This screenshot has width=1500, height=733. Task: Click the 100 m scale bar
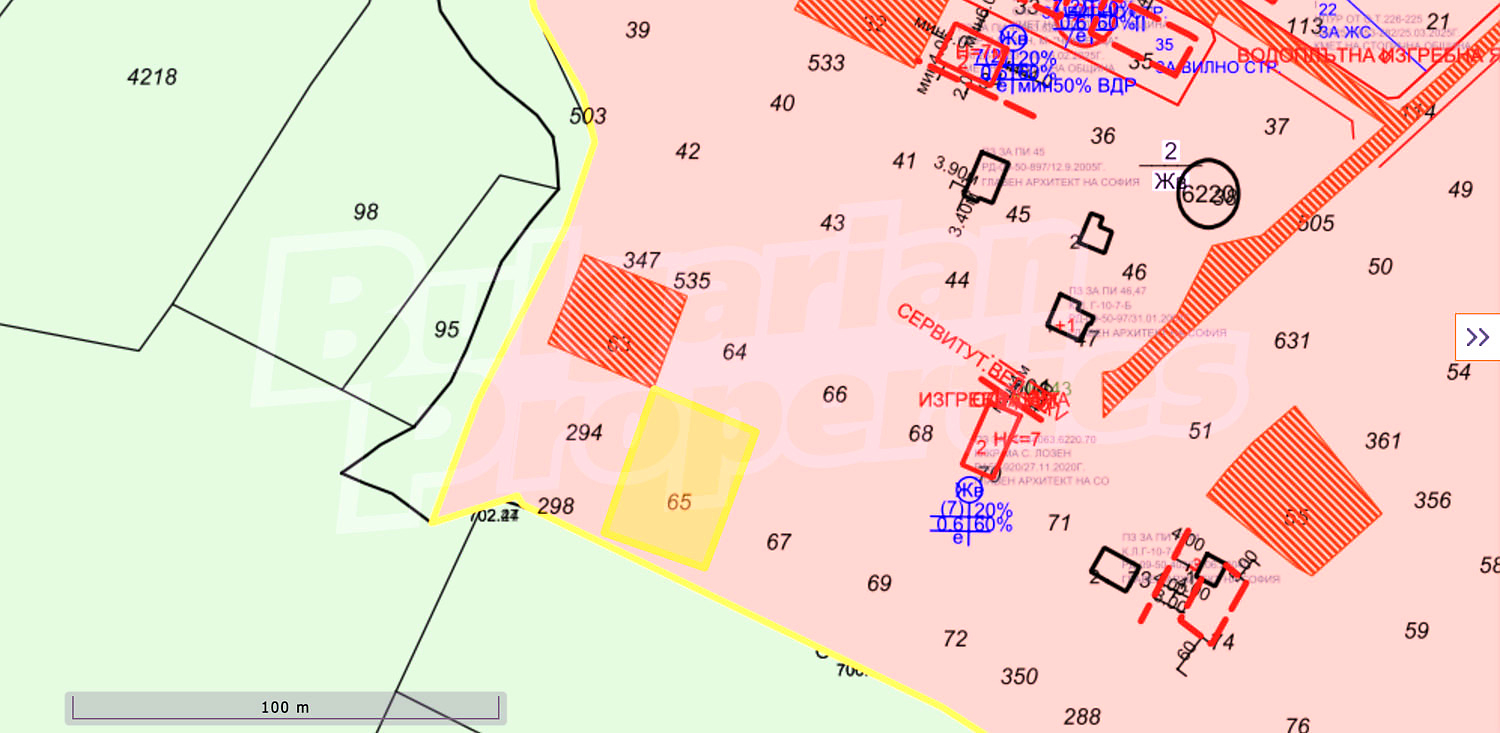click(285, 707)
